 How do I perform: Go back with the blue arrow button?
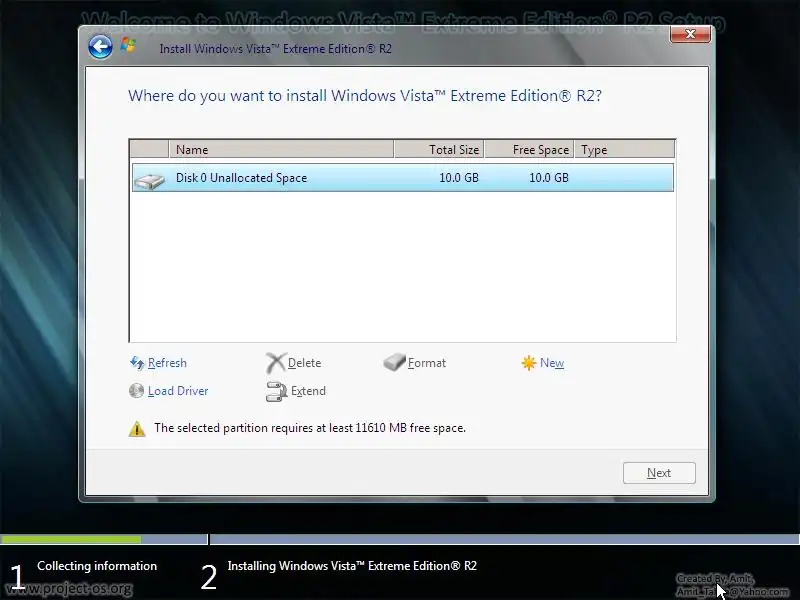[x=100, y=47]
